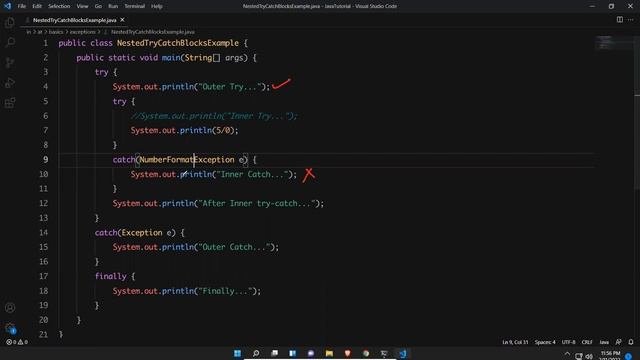Open Google Chrome from the taskbar
This screenshot has height=360, width=640.
coord(366,353)
